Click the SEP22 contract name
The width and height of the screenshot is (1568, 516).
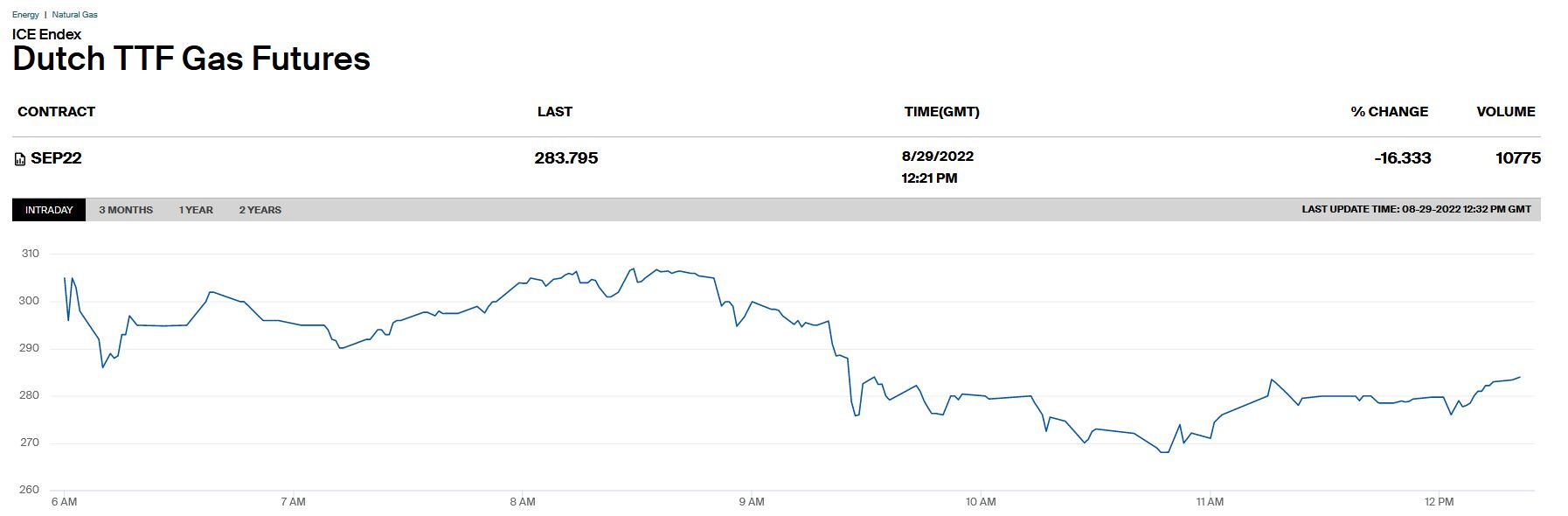coord(57,158)
